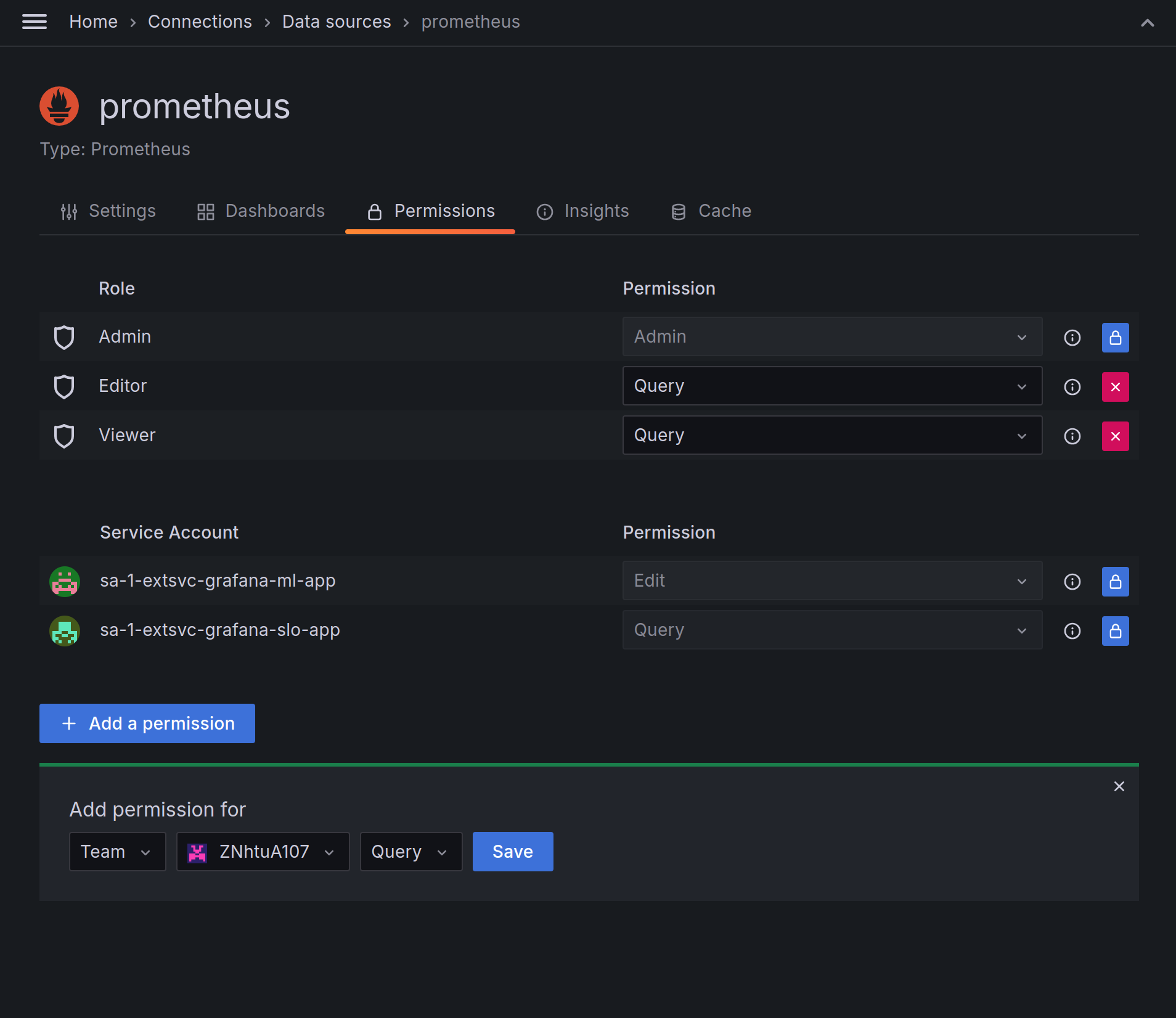This screenshot has width=1176, height=1018.
Task: Click the lock icon on the Admin permission
Action: [x=1115, y=337]
